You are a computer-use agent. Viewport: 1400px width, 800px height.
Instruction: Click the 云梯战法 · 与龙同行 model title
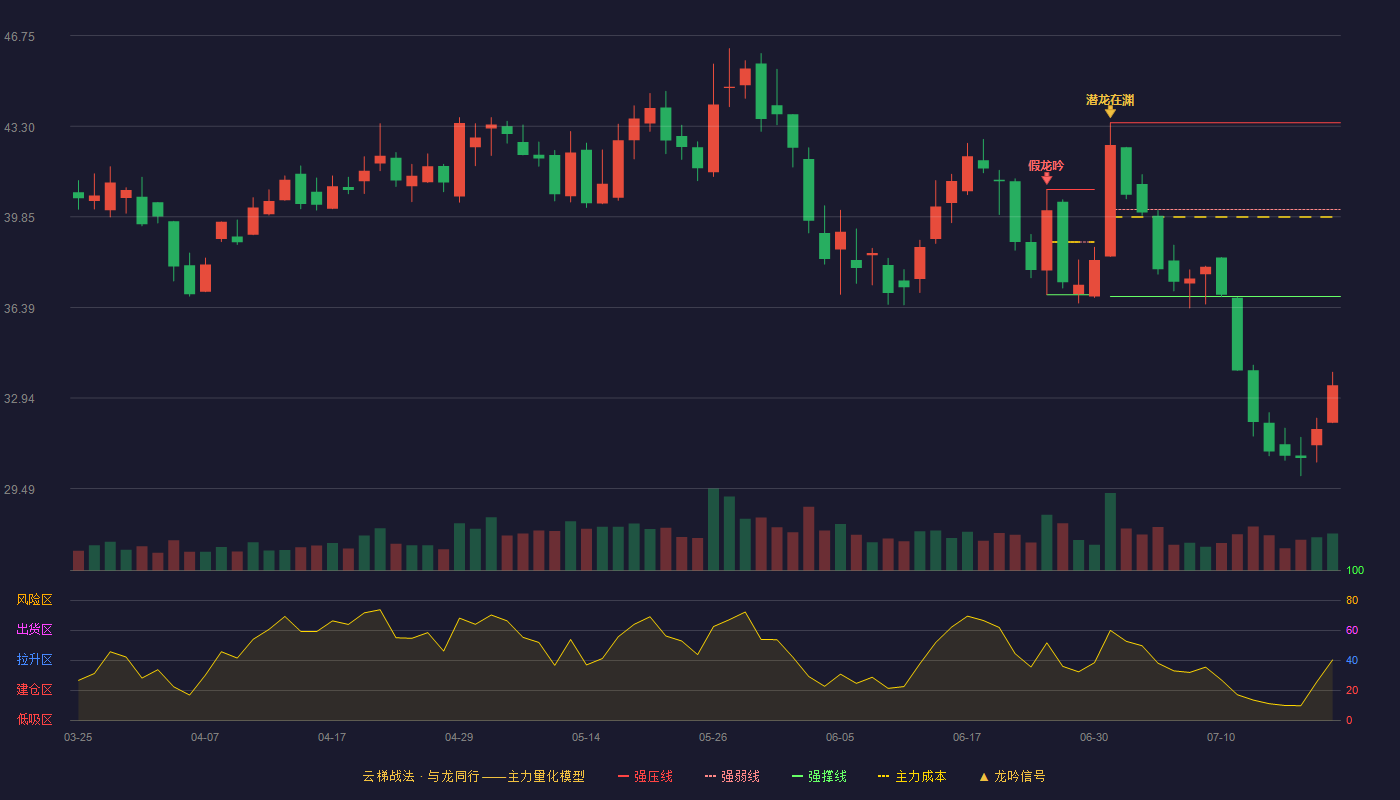(x=420, y=776)
